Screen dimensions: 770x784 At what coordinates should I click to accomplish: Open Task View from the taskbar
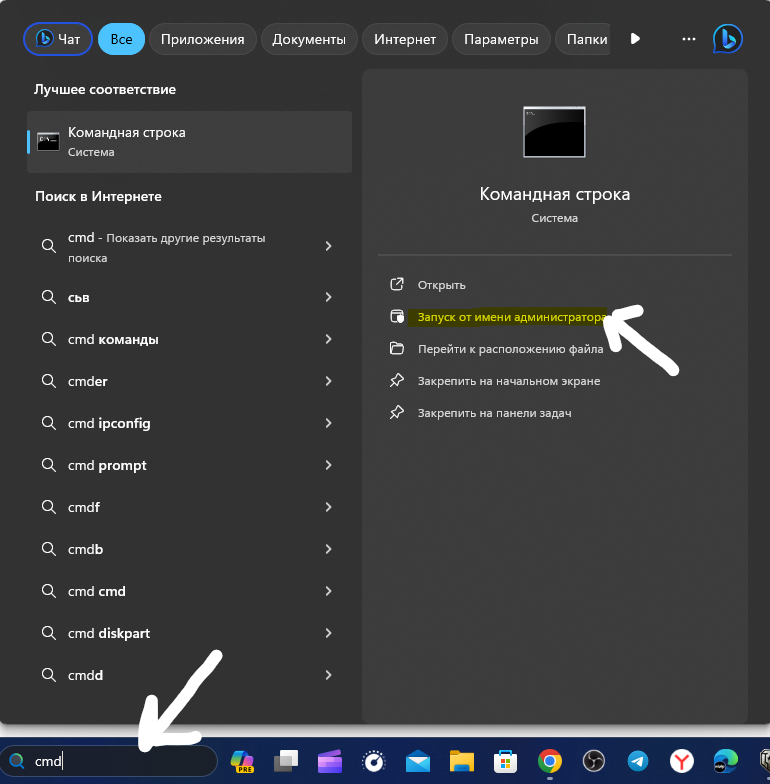coord(286,762)
